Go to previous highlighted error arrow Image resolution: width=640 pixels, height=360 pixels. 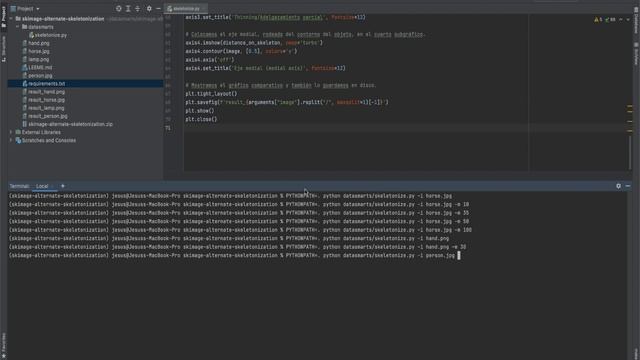(x=621, y=20)
